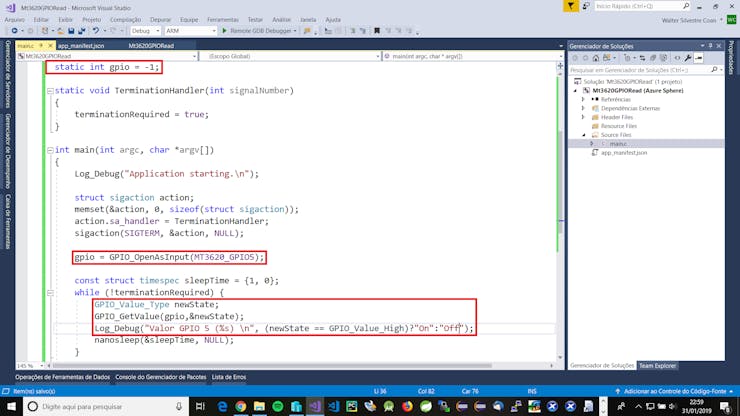
Task: Open the Editar menu
Action: [41, 20]
